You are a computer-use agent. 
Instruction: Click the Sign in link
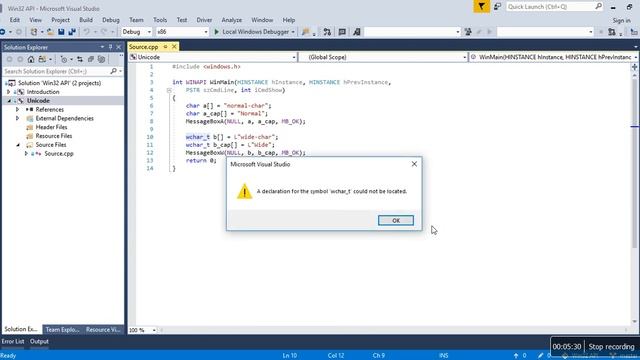click(x=621, y=20)
